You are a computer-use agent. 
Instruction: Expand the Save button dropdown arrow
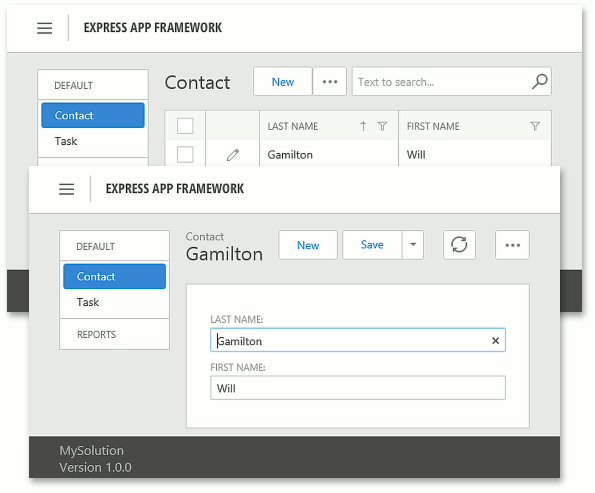(413, 245)
